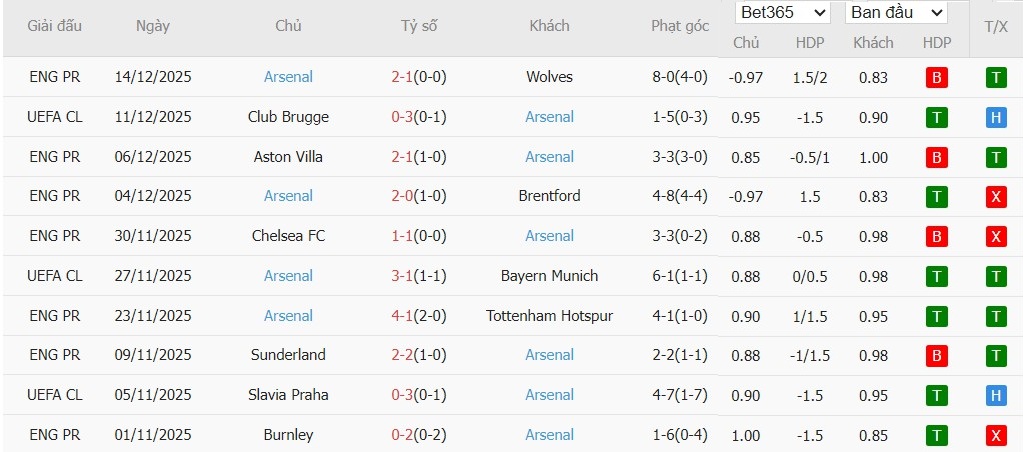Click red HDP B badge in Sunderland row
Viewport: 1023px width, 452px height.
937,356
